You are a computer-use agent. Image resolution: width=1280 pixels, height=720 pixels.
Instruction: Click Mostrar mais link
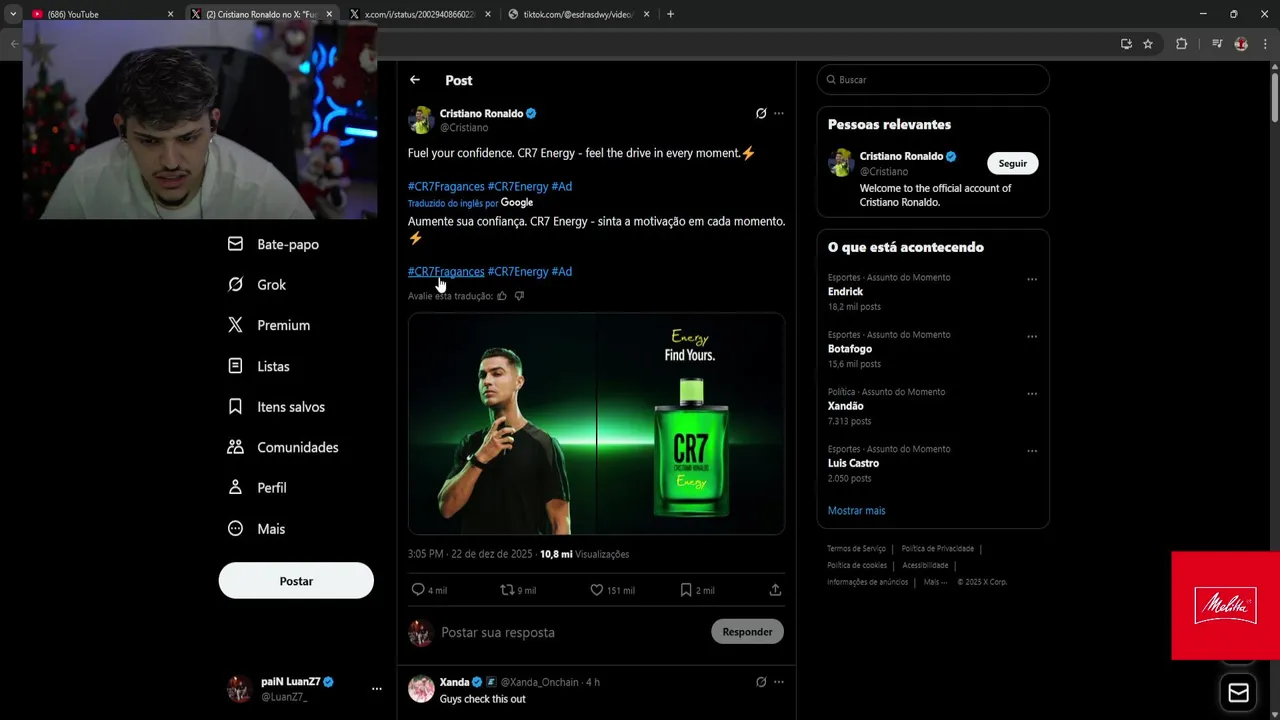856,511
